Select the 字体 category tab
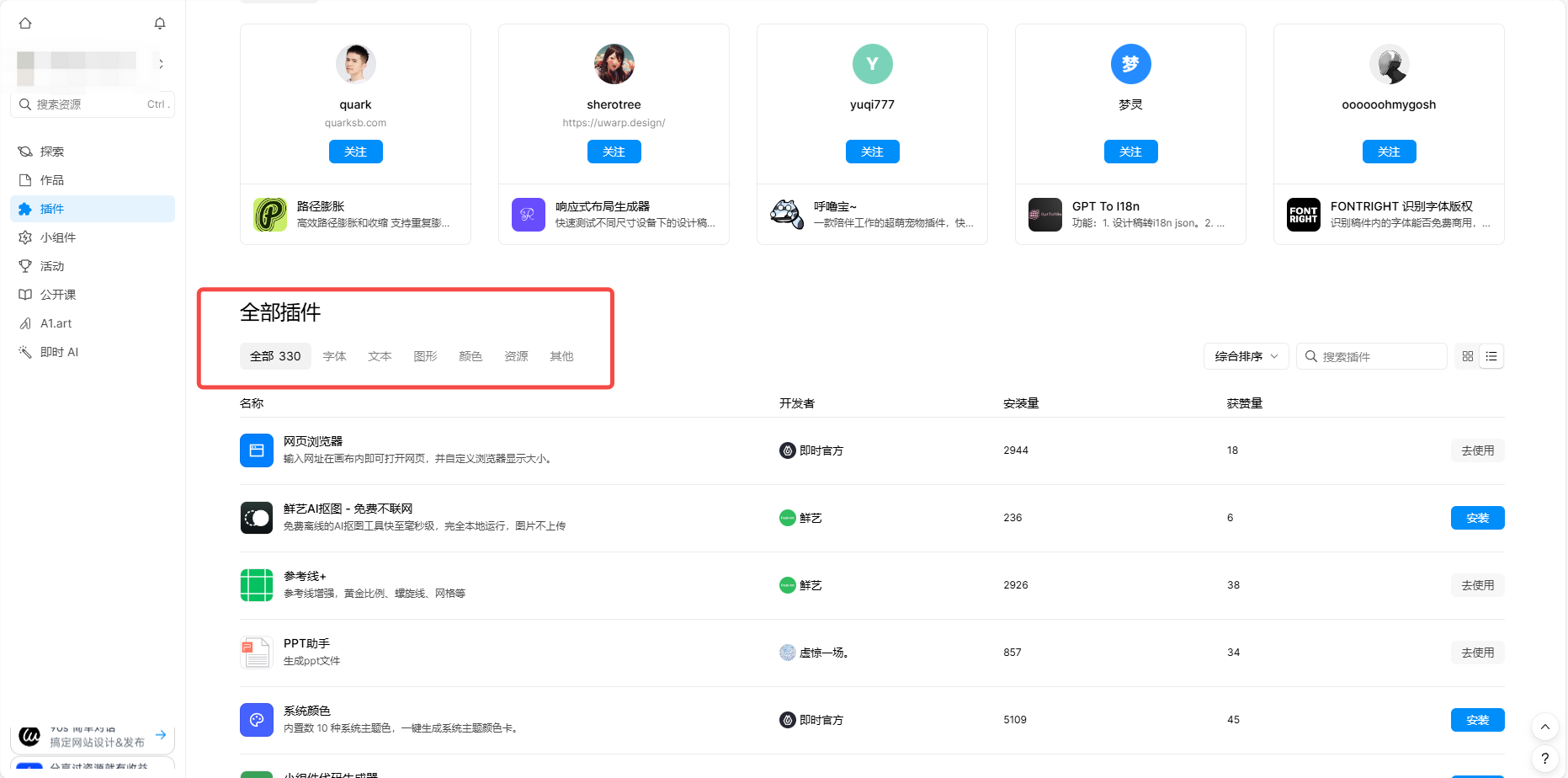The image size is (1568, 778). pos(334,356)
